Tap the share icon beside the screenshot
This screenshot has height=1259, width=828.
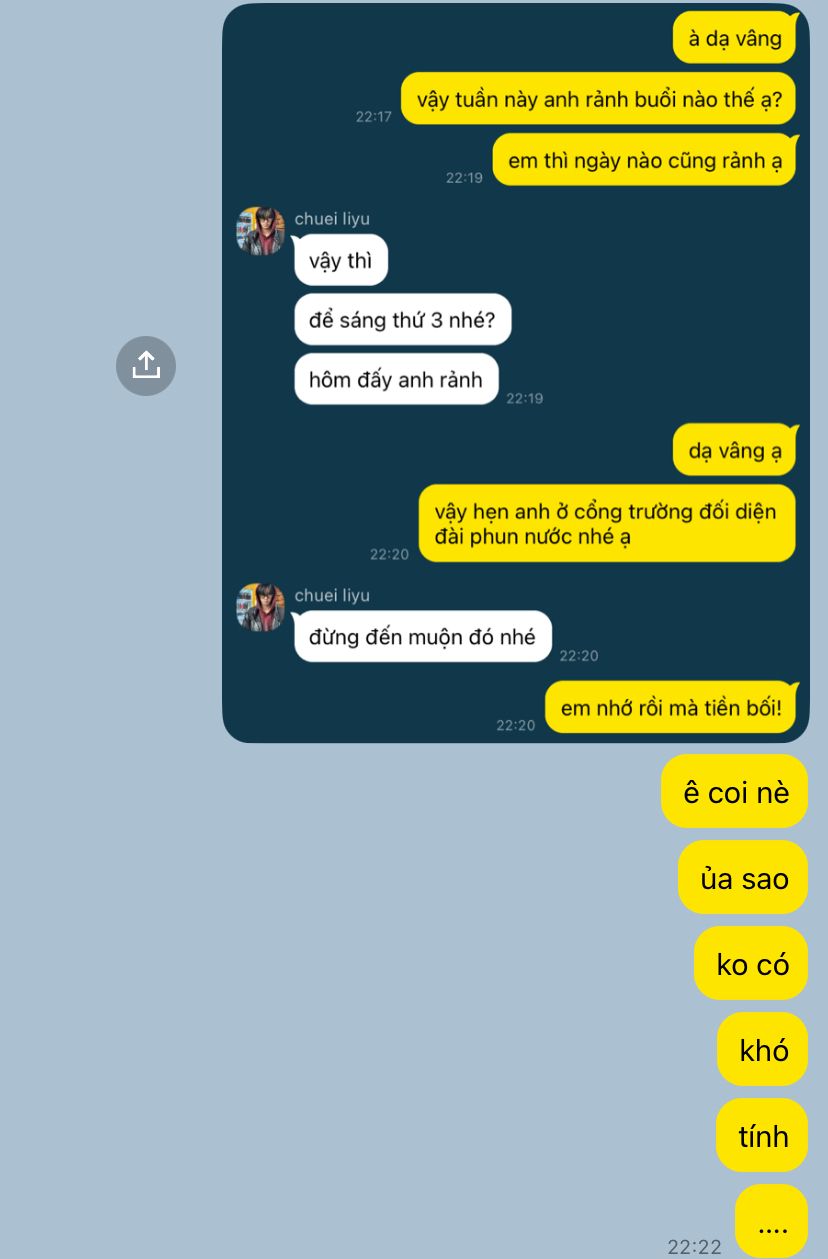coord(146,366)
